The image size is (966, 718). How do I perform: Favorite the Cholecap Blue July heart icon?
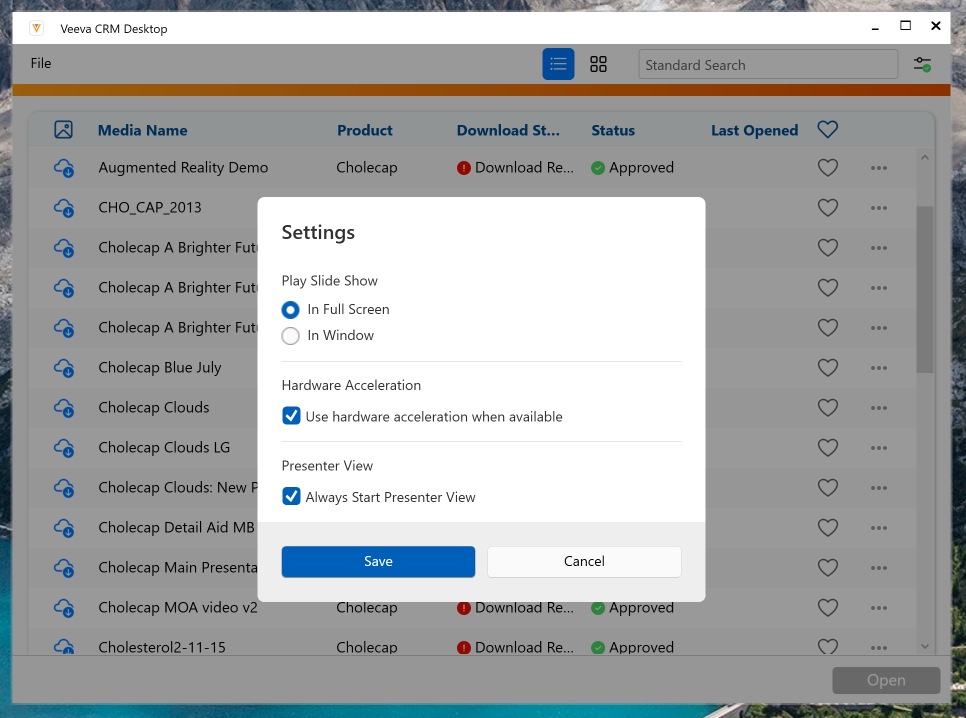coord(827,368)
